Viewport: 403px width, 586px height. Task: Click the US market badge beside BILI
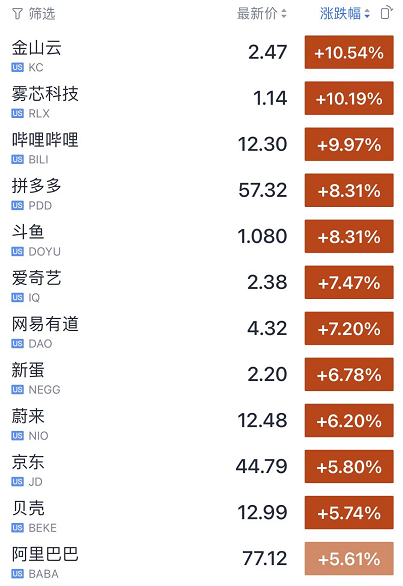tap(17, 160)
